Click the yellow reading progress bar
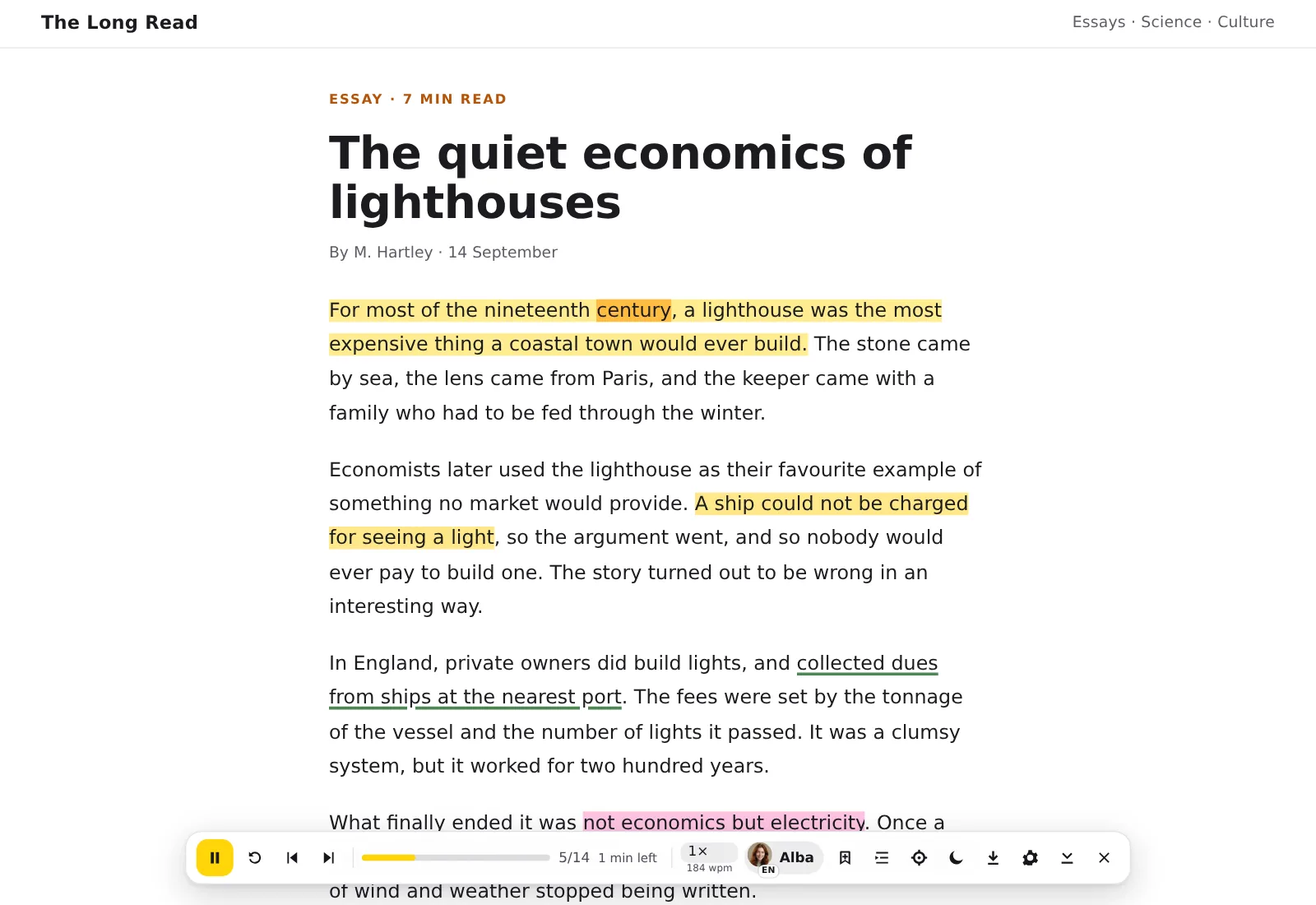Image resolution: width=1316 pixels, height=905 pixels. tap(456, 858)
